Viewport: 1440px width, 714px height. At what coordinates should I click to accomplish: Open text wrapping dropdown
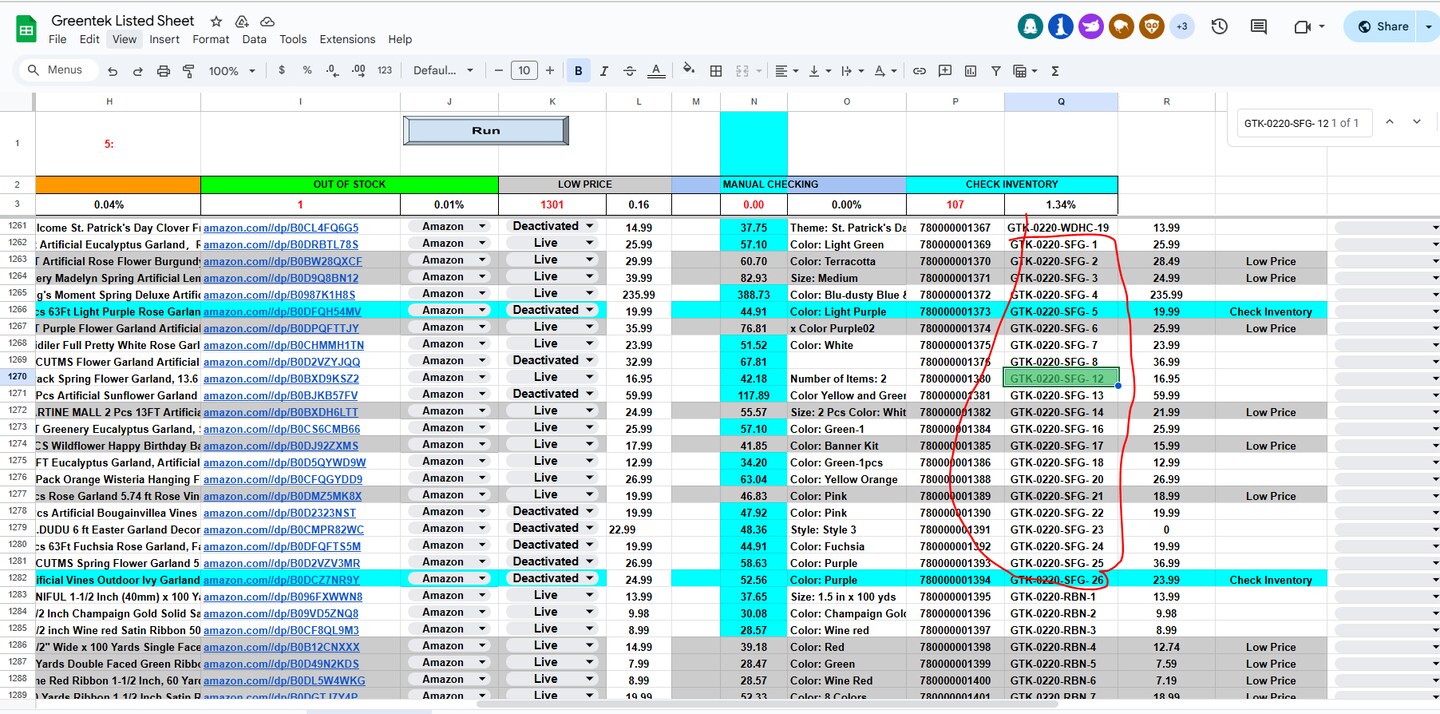click(852, 71)
